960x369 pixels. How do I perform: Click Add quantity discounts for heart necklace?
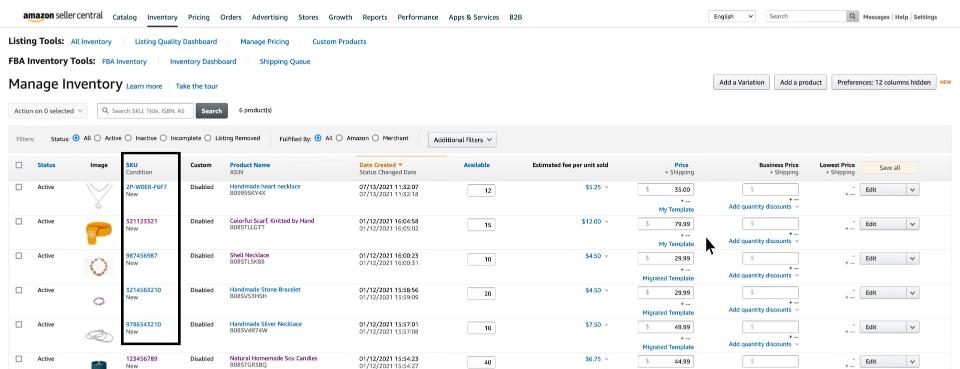tap(760, 207)
